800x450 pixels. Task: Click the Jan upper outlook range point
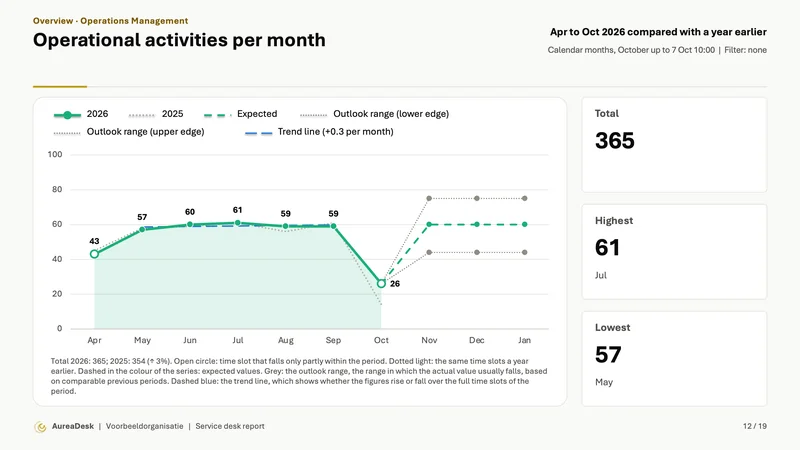[x=524, y=198]
